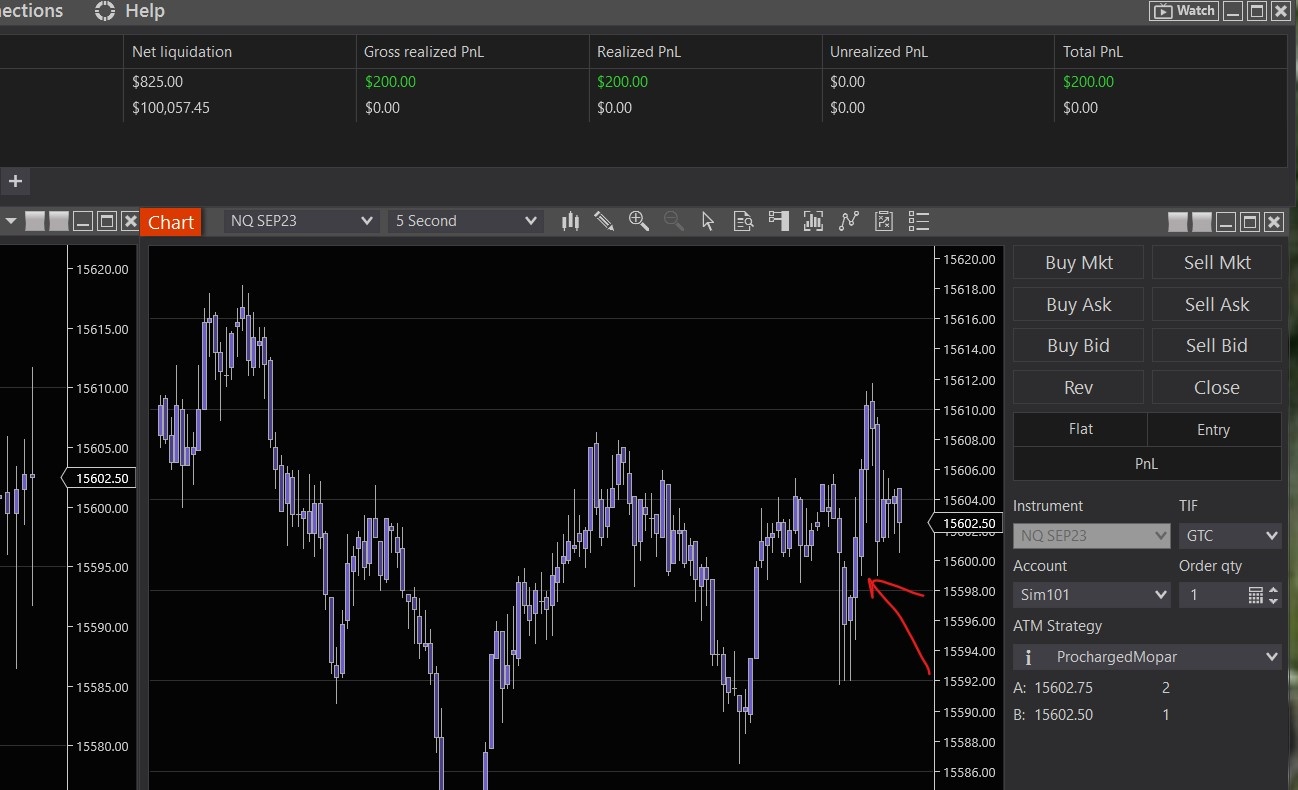Click the Help menu icon
The width and height of the screenshot is (1298, 790).
[x=105, y=11]
